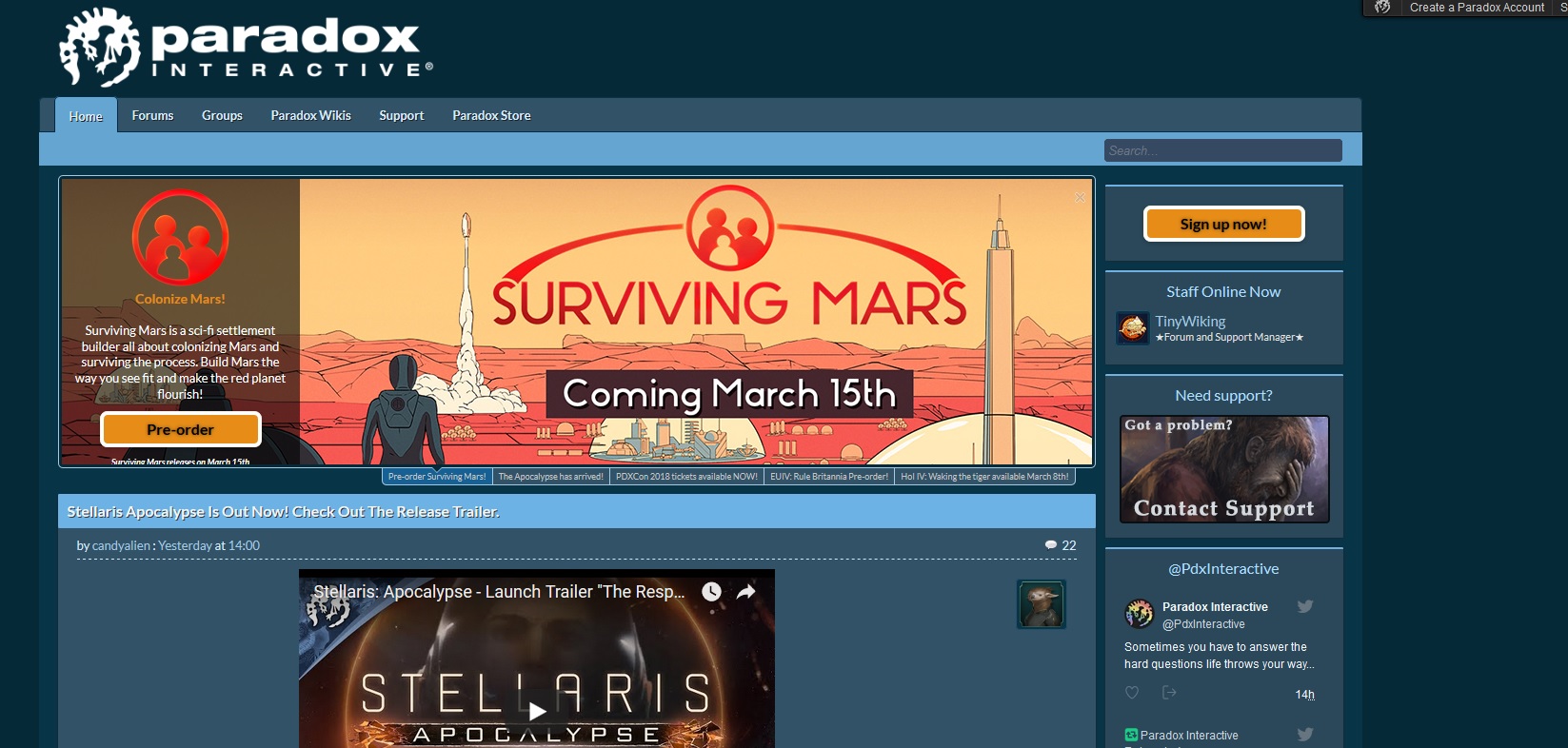Show 'HoI IV: Waking the tiger' banner tab

pyautogui.click(x=984, y=477)
